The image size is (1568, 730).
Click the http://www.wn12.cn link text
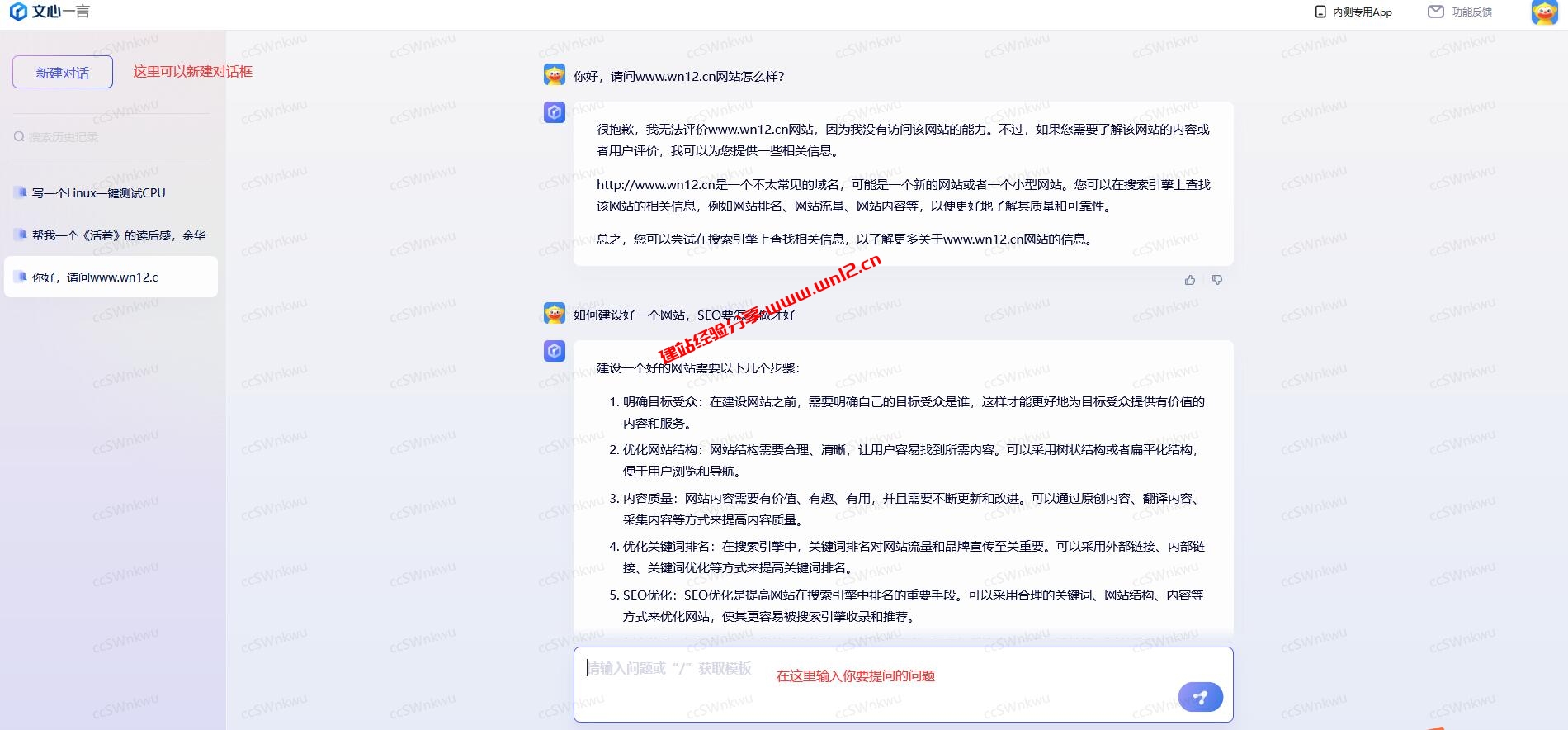pyautogui.click(x=656, y=184)
